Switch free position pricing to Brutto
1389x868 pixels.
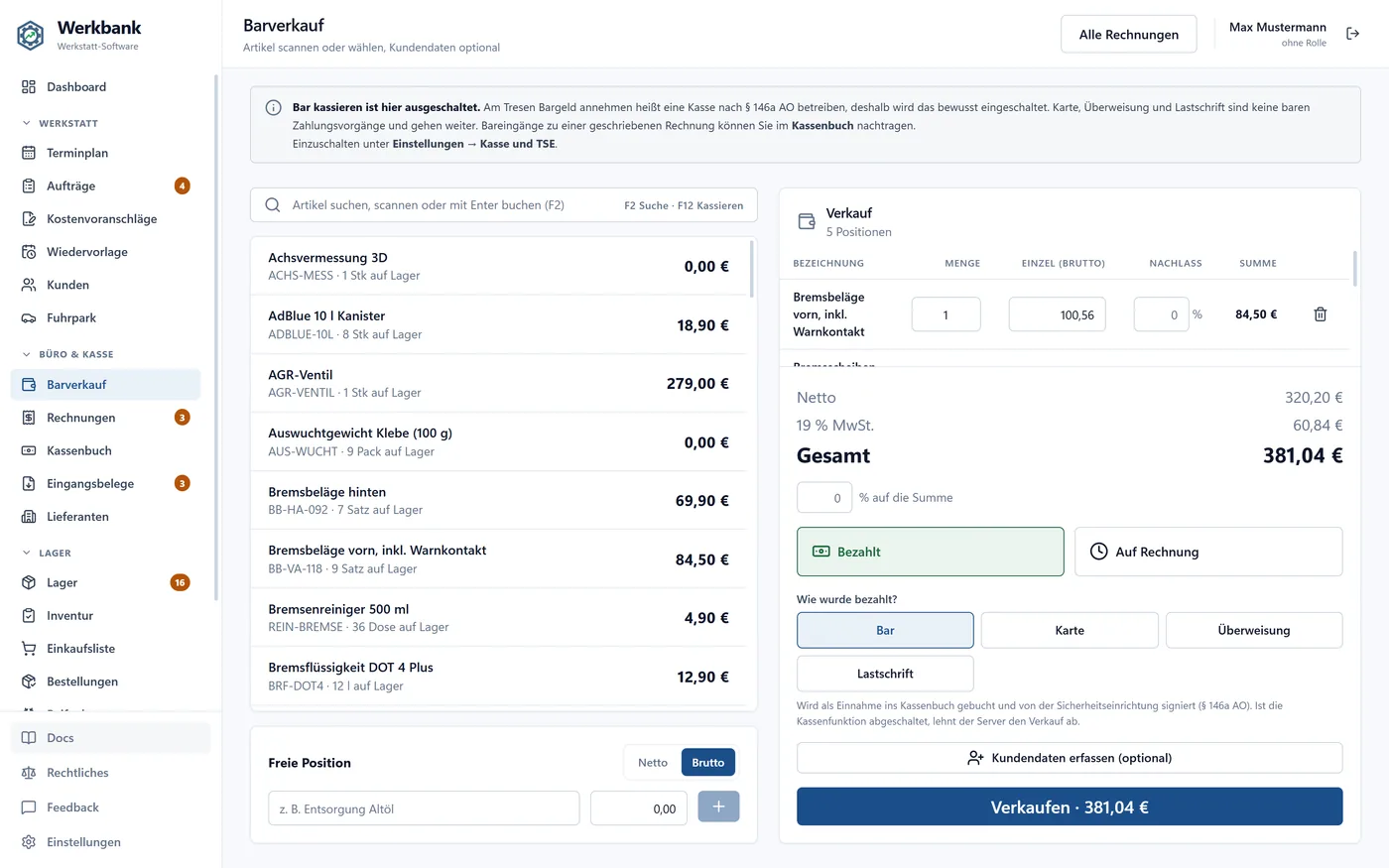click(x=708, y=763)
